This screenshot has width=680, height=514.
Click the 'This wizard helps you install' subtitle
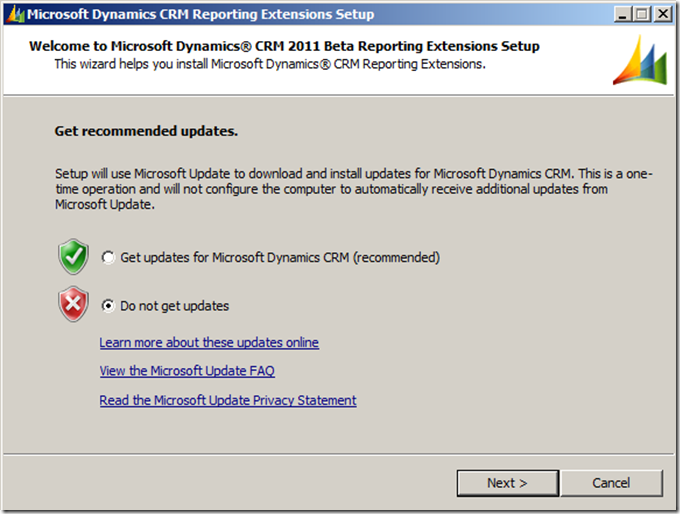[x=269, y=63]
